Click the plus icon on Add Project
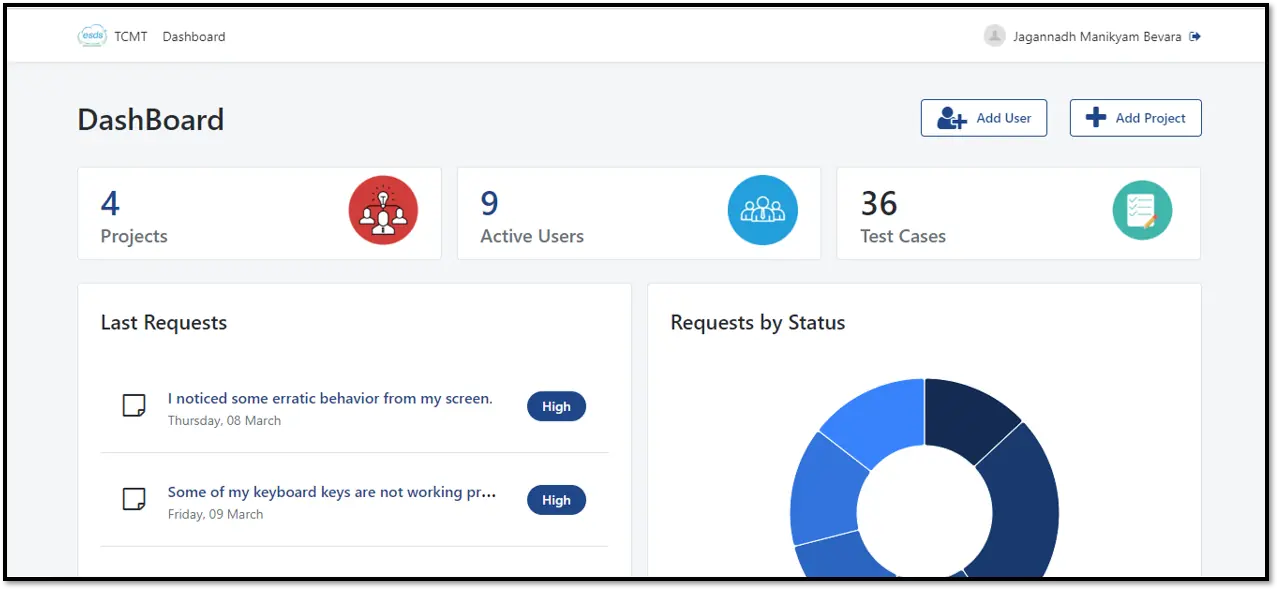 (1095, 117)
